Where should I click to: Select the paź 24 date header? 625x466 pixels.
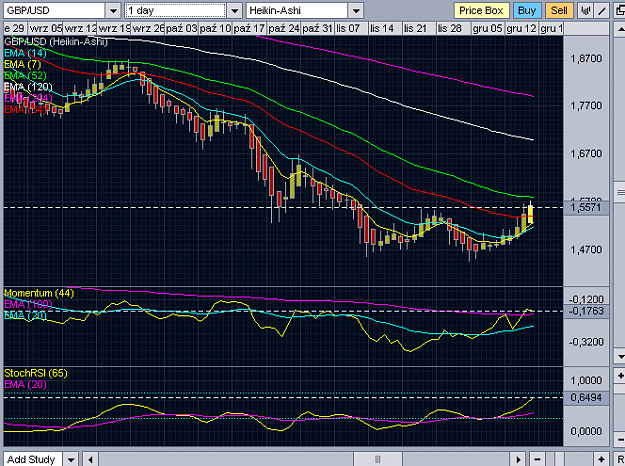pyautogui.click(x=283, y=29)
